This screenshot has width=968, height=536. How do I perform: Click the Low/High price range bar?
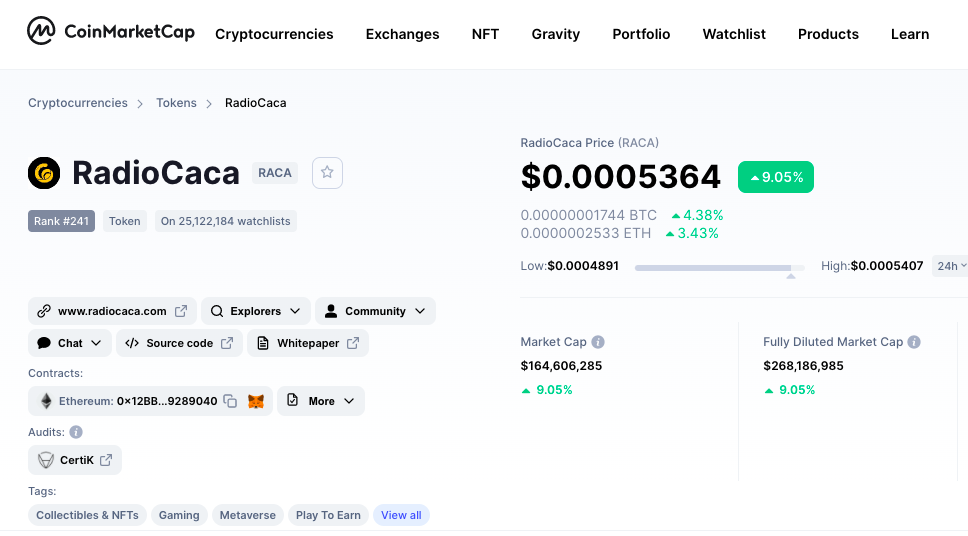point(720,267)
